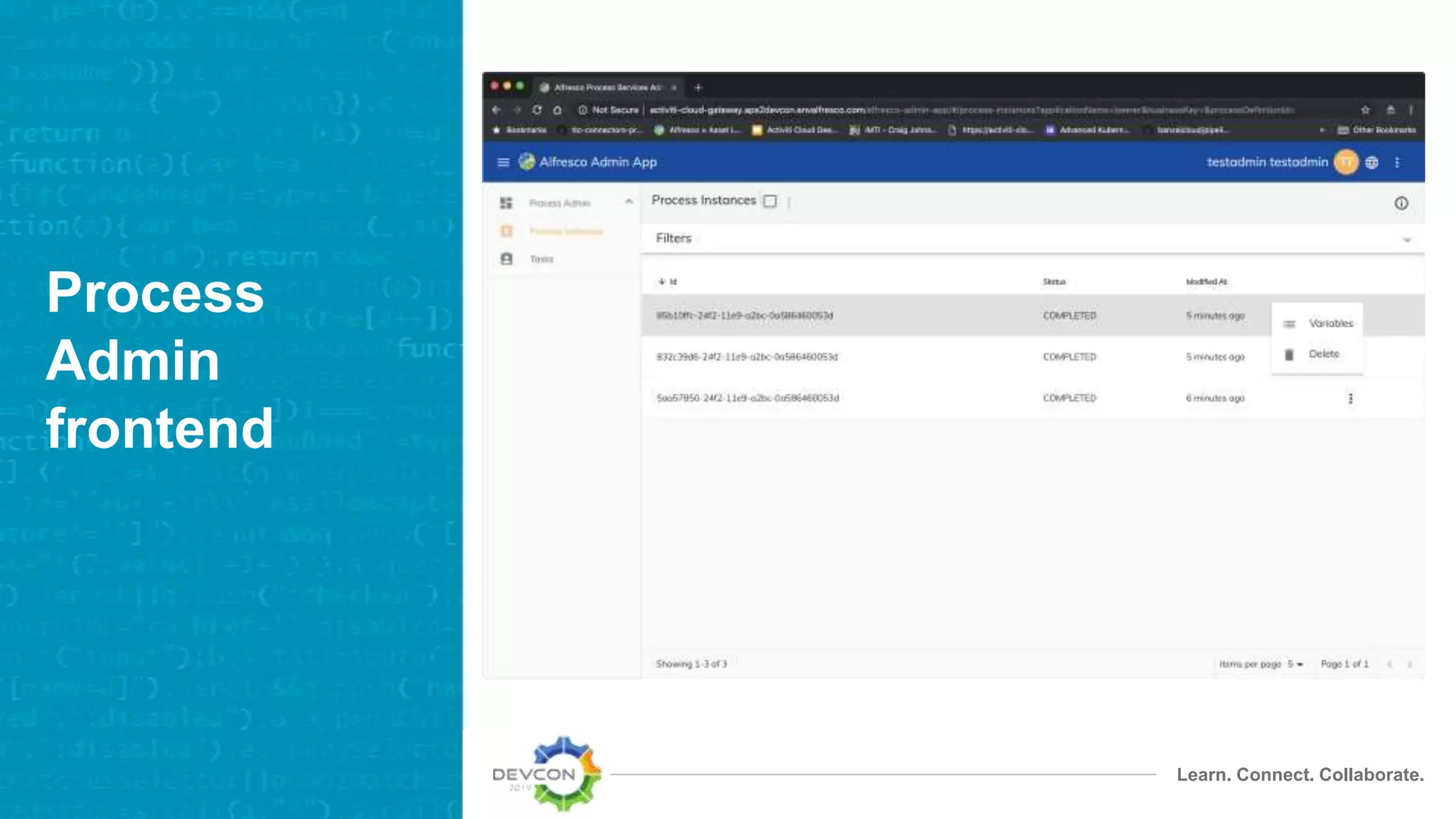
Task: Select Variables from the context menu
Action: pos(1330,323)
